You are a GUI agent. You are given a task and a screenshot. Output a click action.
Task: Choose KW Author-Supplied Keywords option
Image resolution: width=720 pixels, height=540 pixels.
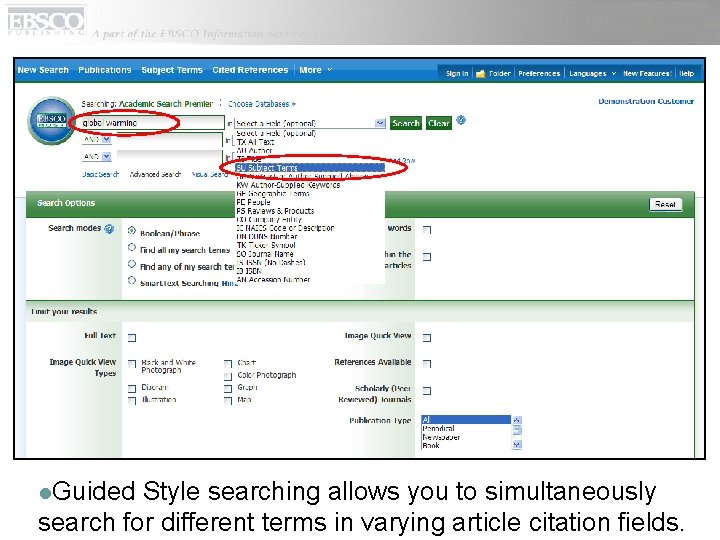pyautogui.click(x=310, y=185)
